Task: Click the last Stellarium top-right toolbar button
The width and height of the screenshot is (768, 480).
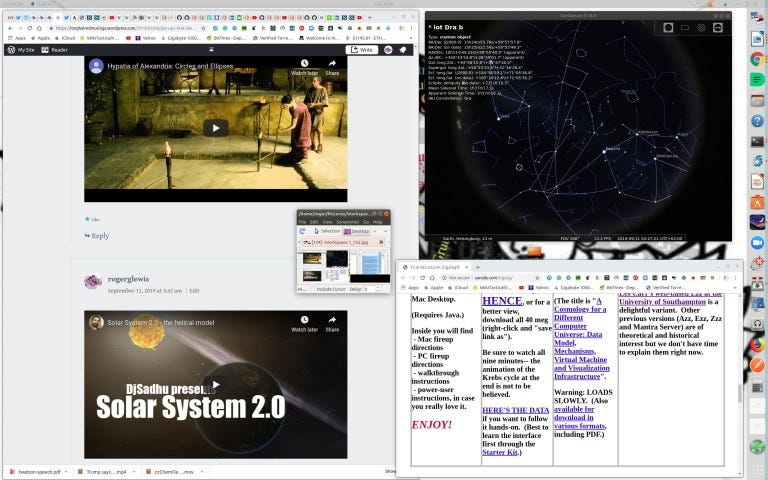Action: point(718,27)
